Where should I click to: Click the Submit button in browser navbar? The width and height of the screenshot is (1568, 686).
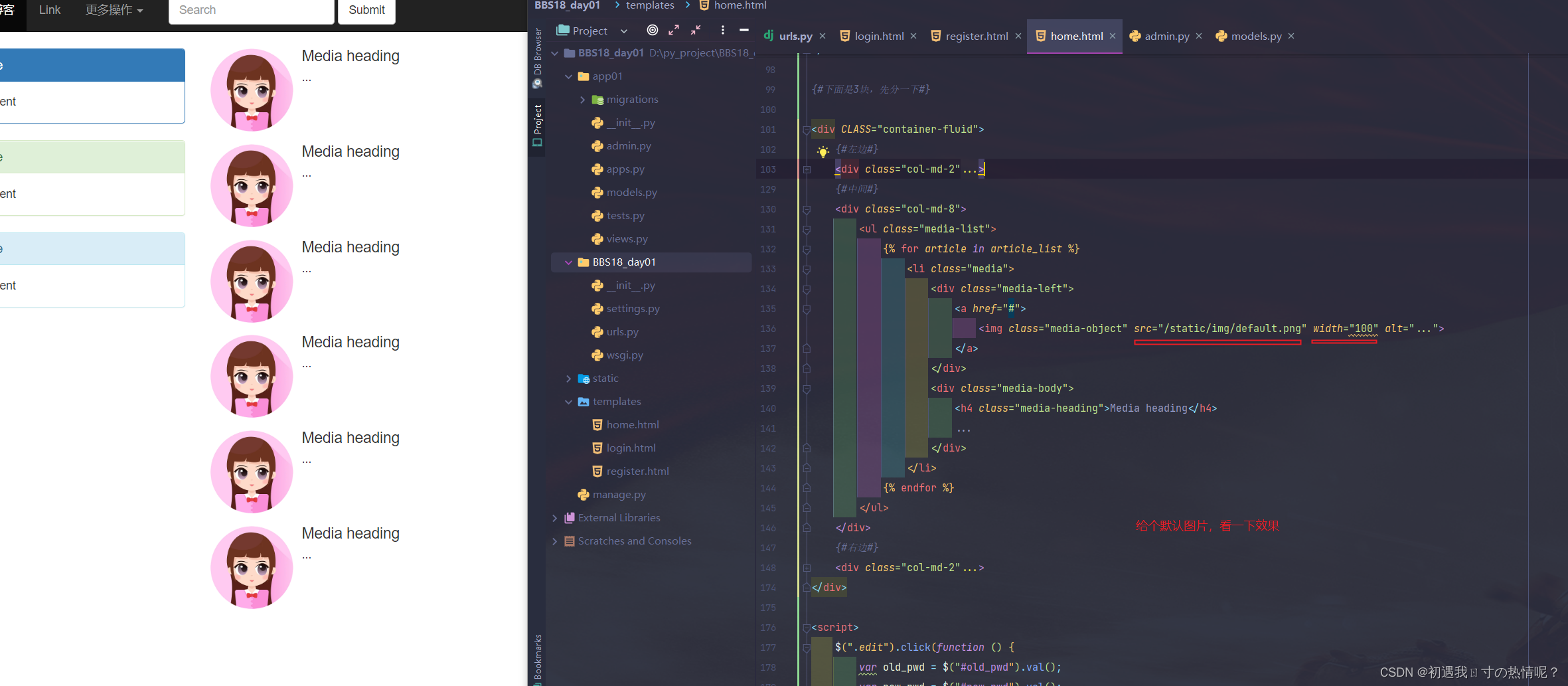(366, 10)
